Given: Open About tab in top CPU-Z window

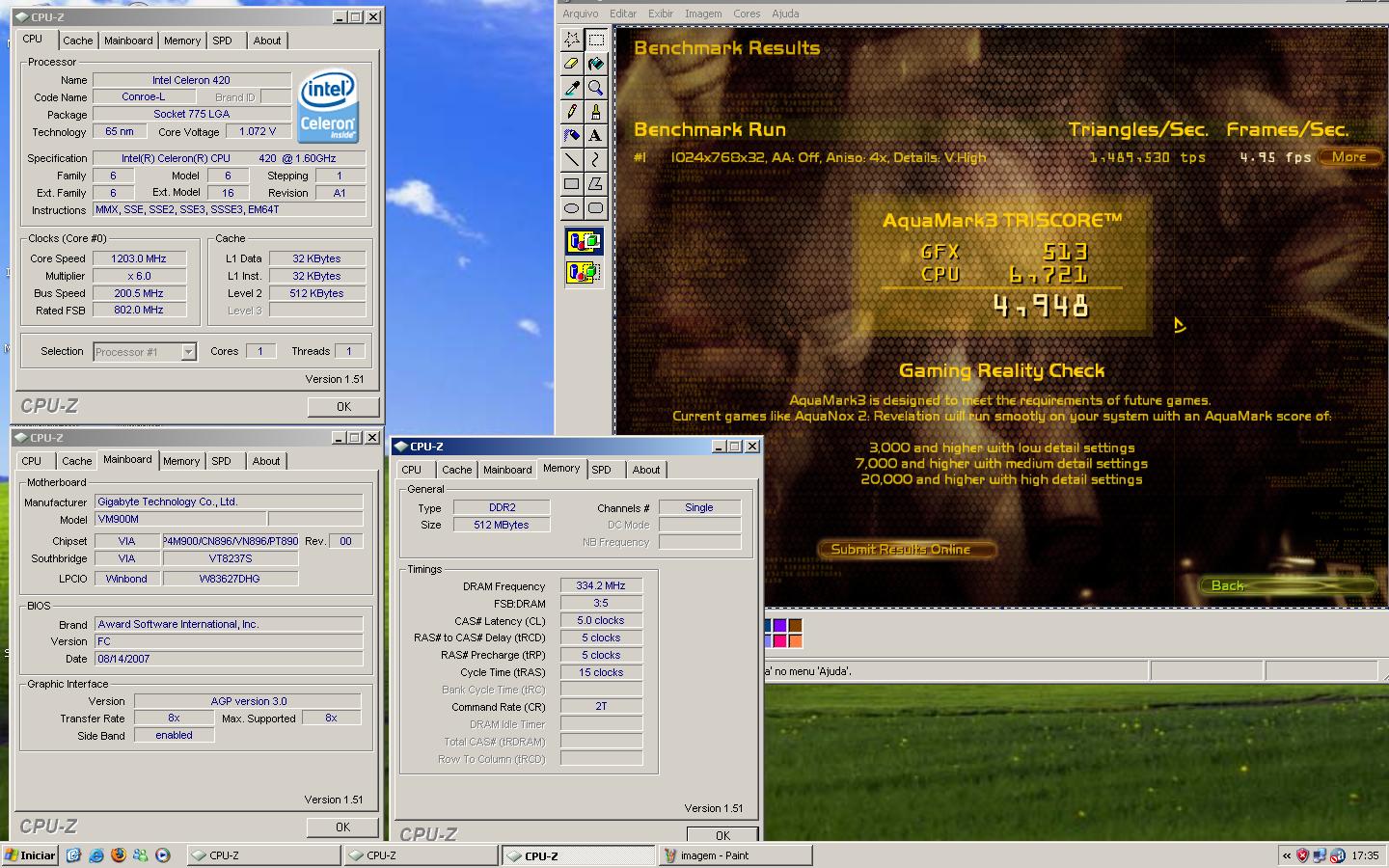Looking at the screenshot, I should (267, 41).
